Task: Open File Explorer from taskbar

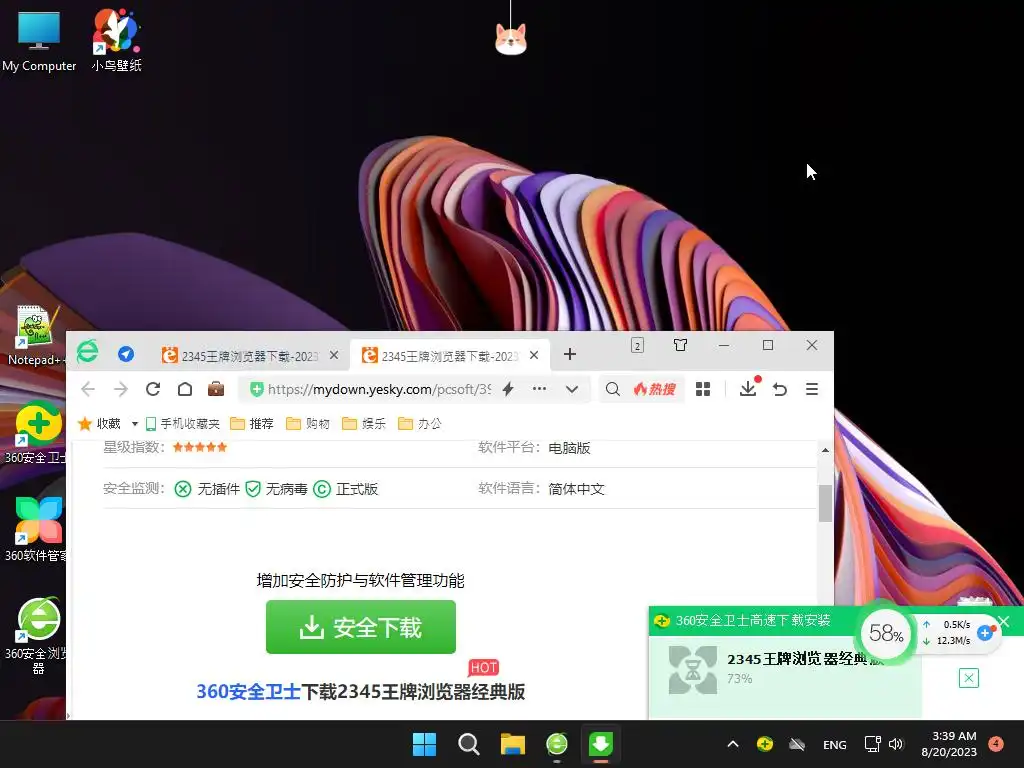Action: click(x=513, y=744)
